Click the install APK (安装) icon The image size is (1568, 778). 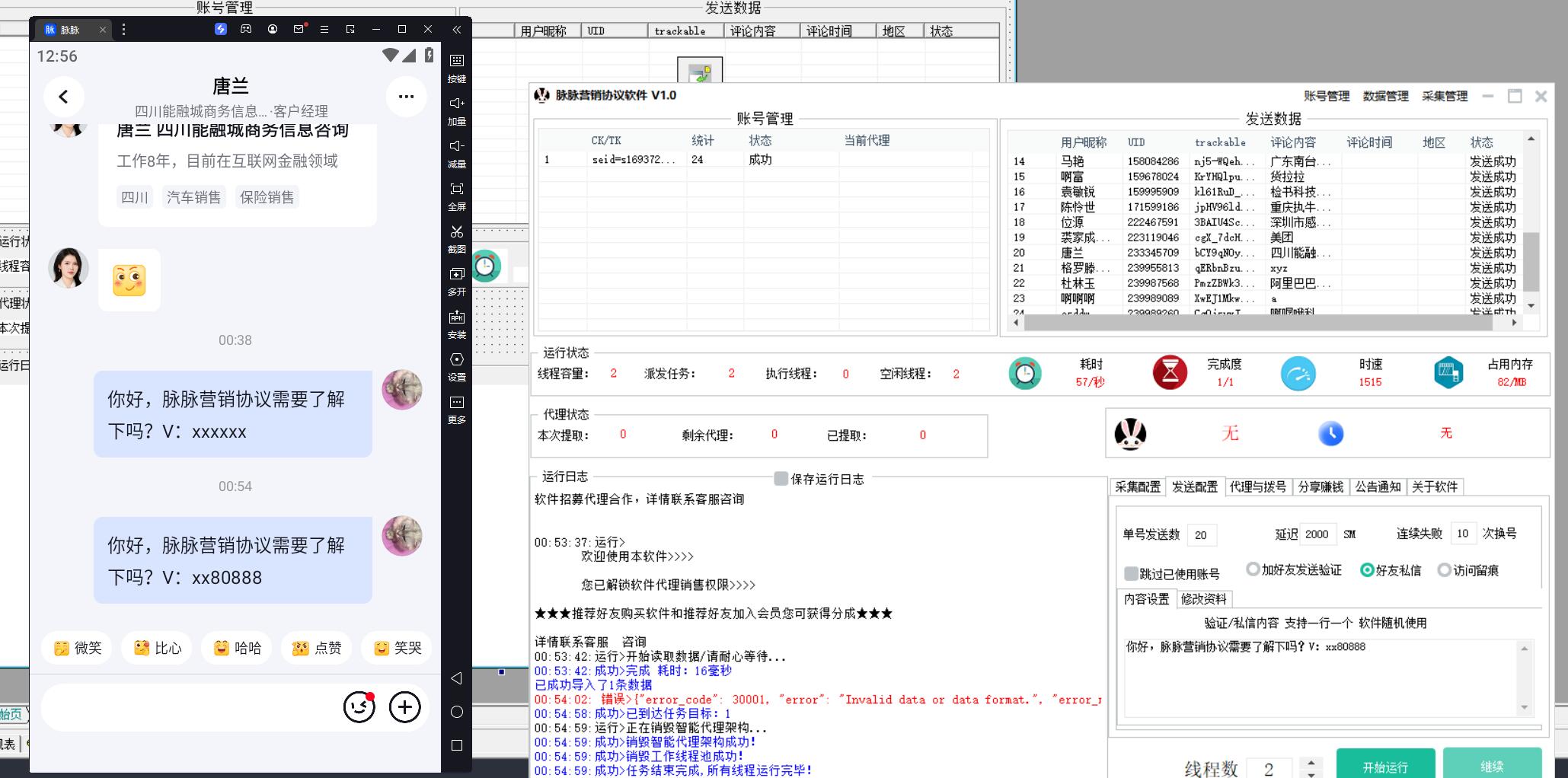tap(457, 317)
